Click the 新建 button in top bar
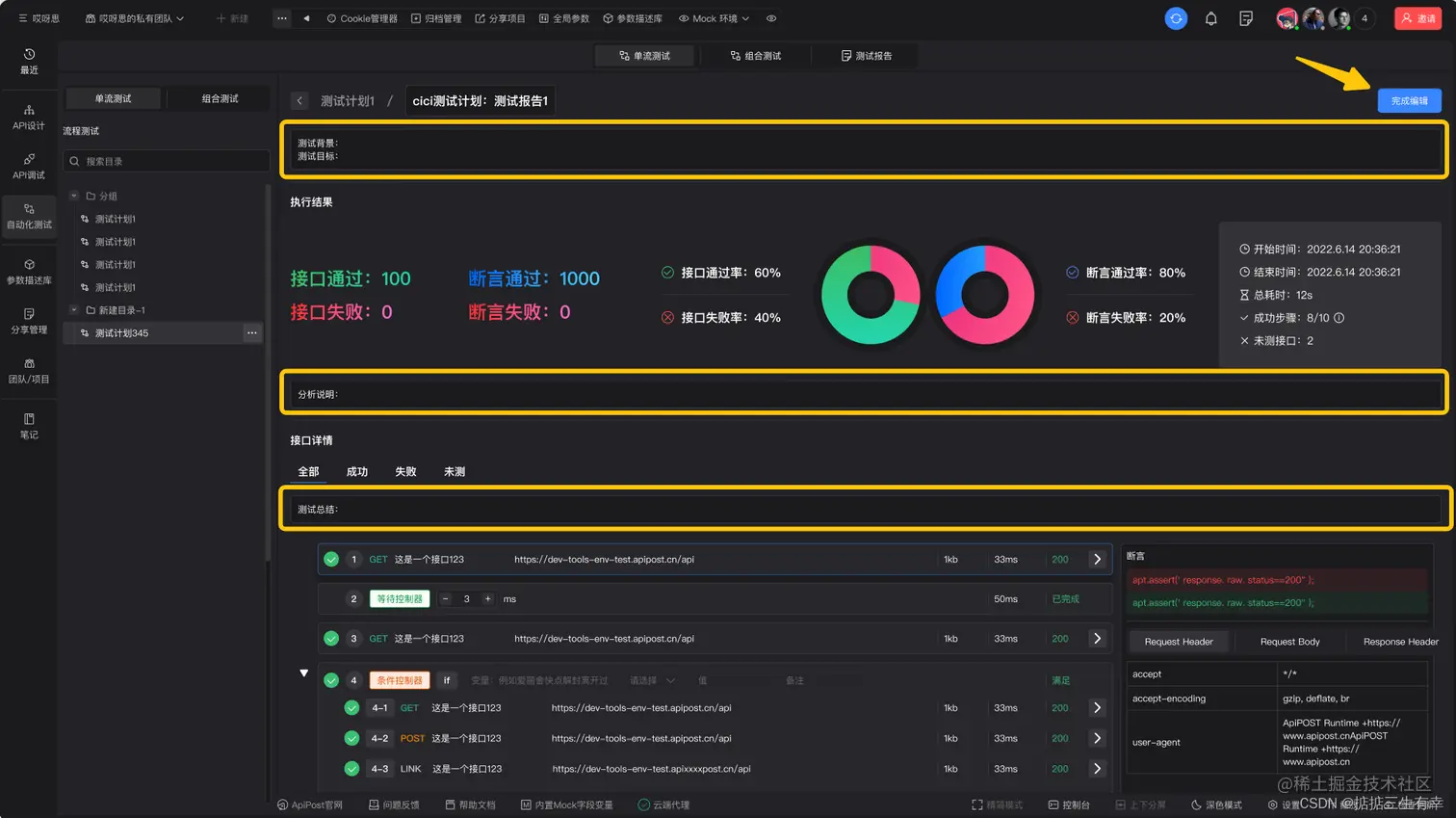Screen dimensions: 1456x818 [232, 18]
